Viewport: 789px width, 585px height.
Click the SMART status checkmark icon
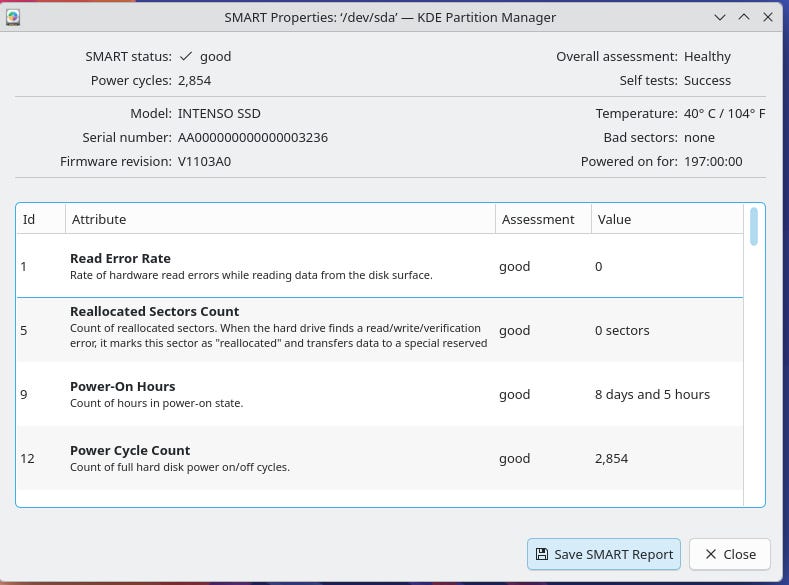185,57
